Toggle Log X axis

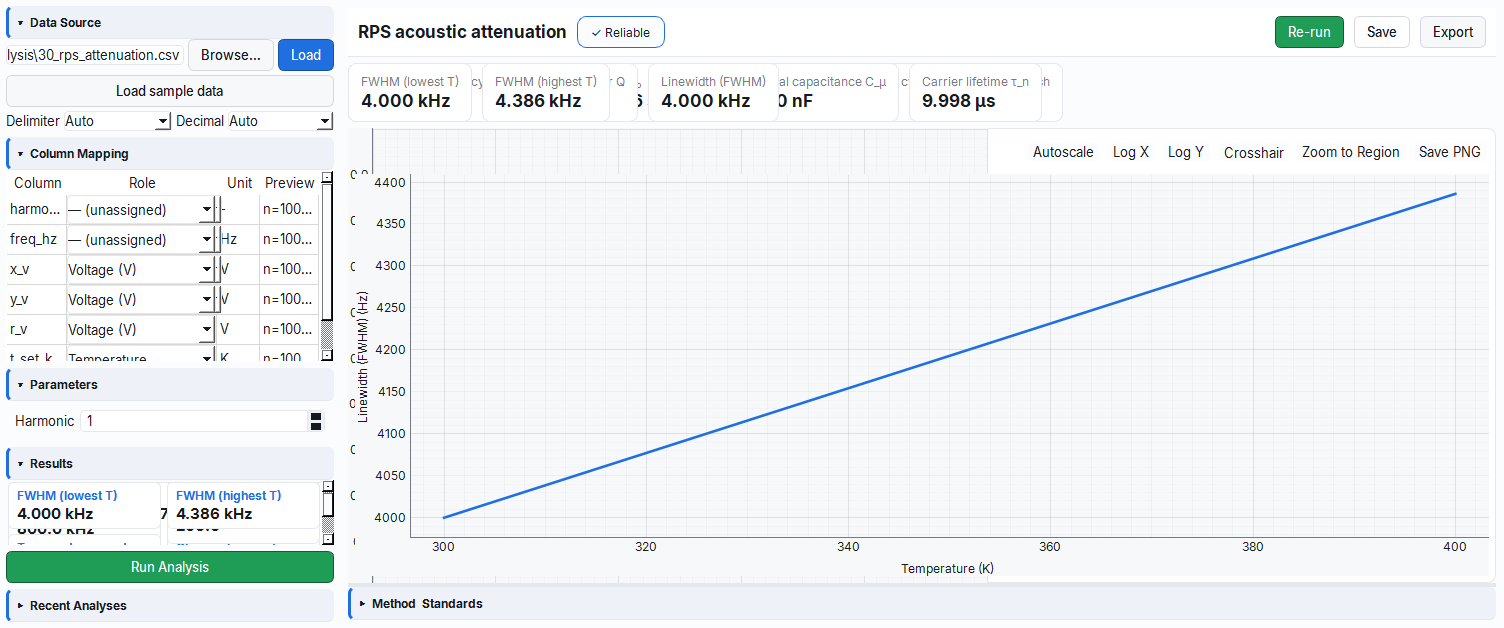pyautogui.click(x=1131, y=152)
